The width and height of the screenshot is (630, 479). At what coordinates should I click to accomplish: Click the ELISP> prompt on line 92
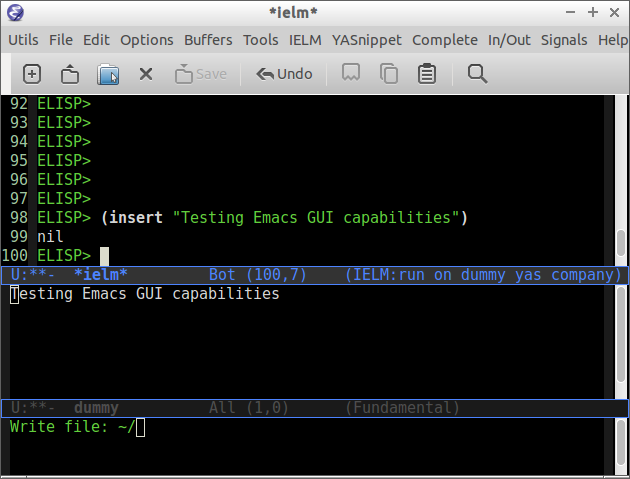tap(64, 104)
